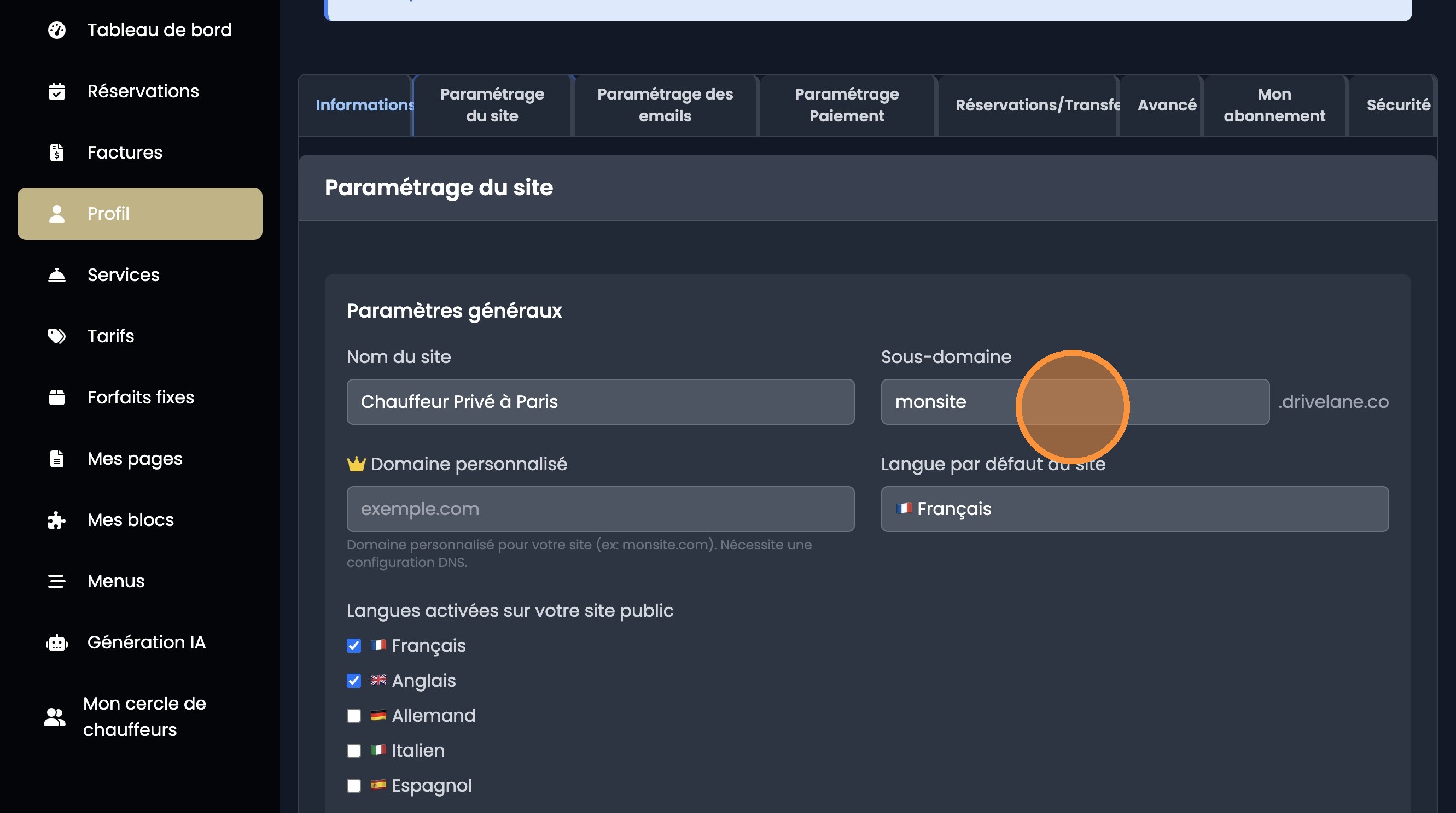Click the Tarifs tags icon
The width and height of the screenshot is (1456, 813).
tap(56, 336)
